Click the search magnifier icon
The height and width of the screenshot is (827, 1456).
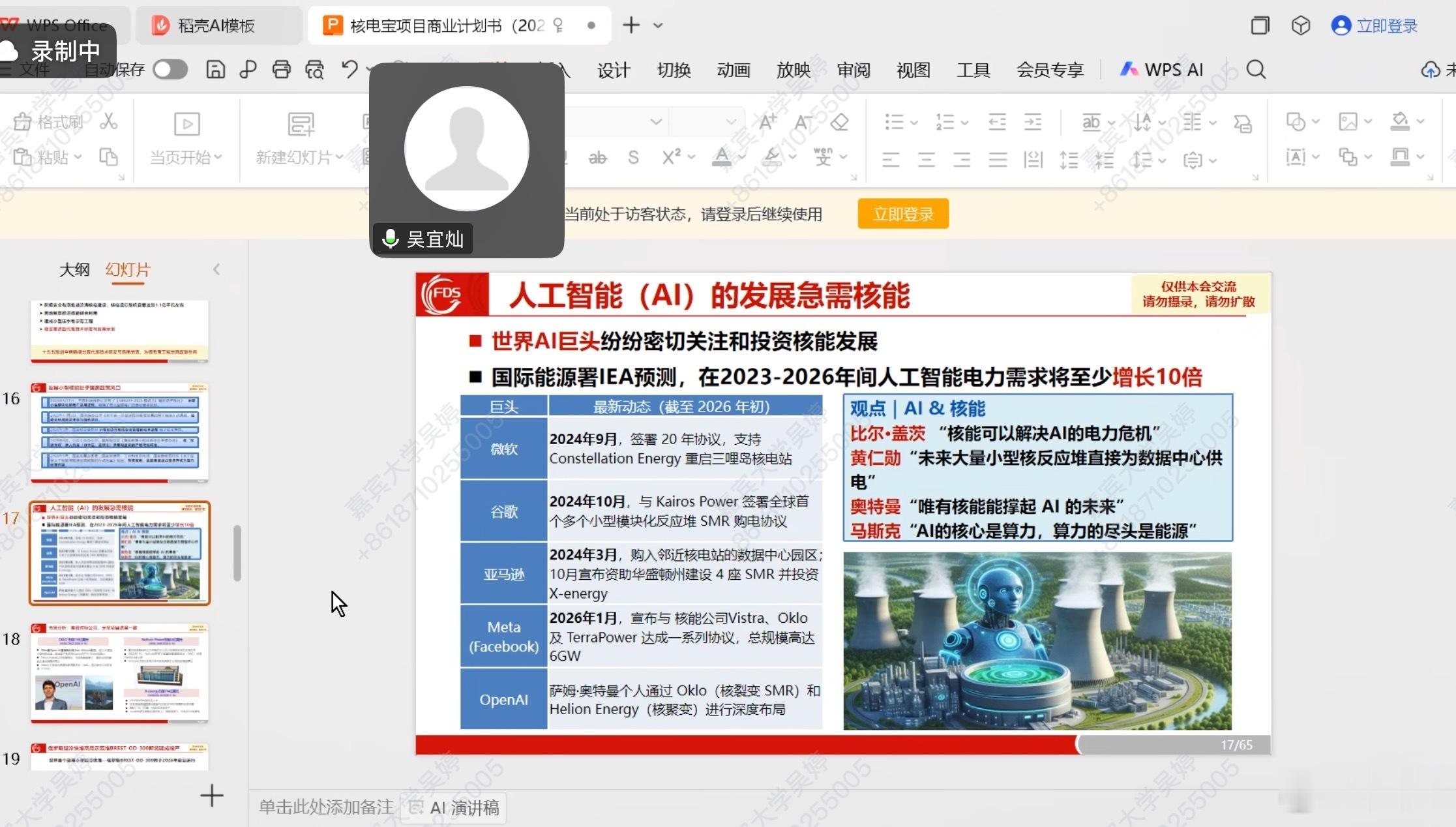pos(1256,69)
